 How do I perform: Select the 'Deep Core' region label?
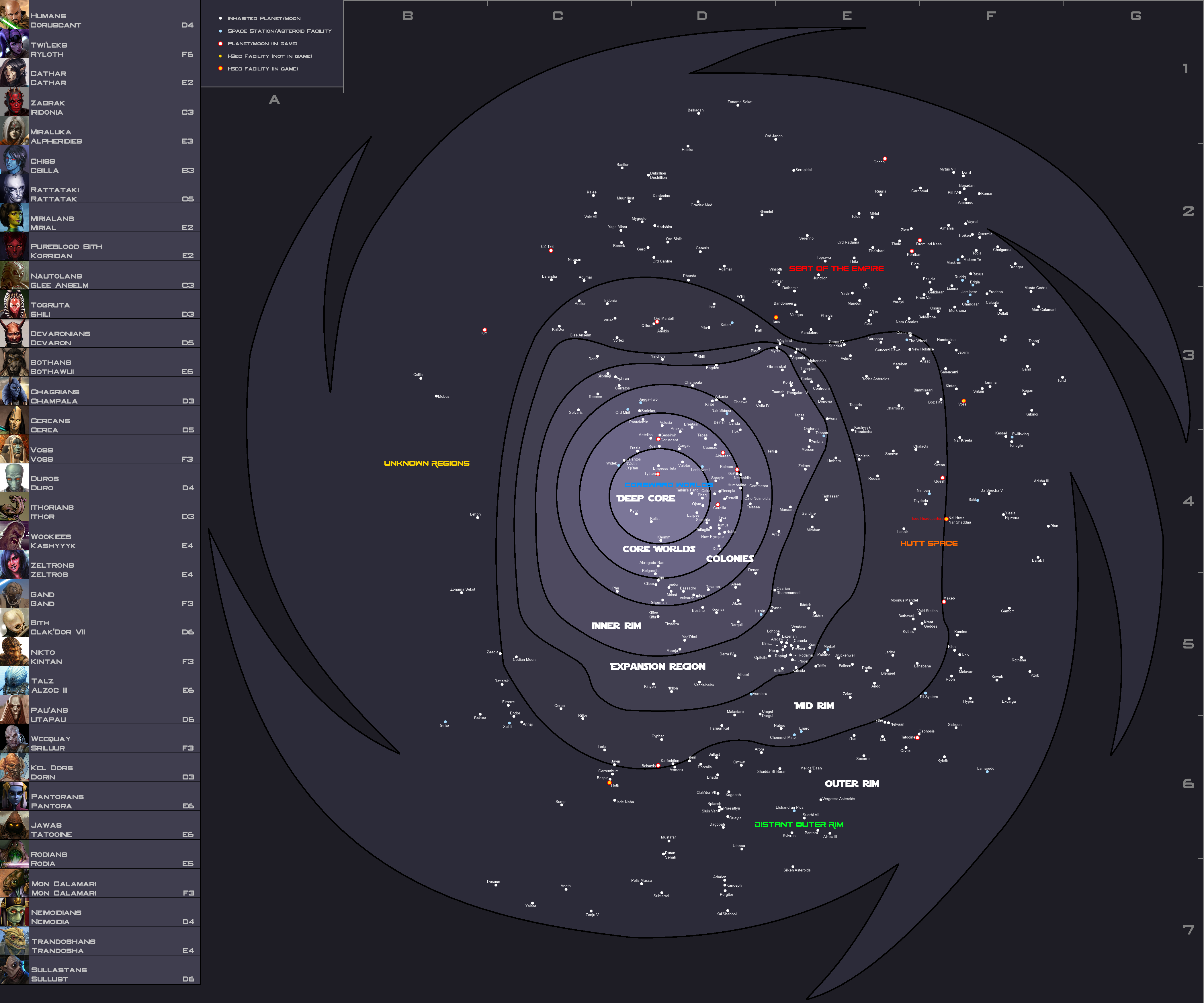coord(646,498)
